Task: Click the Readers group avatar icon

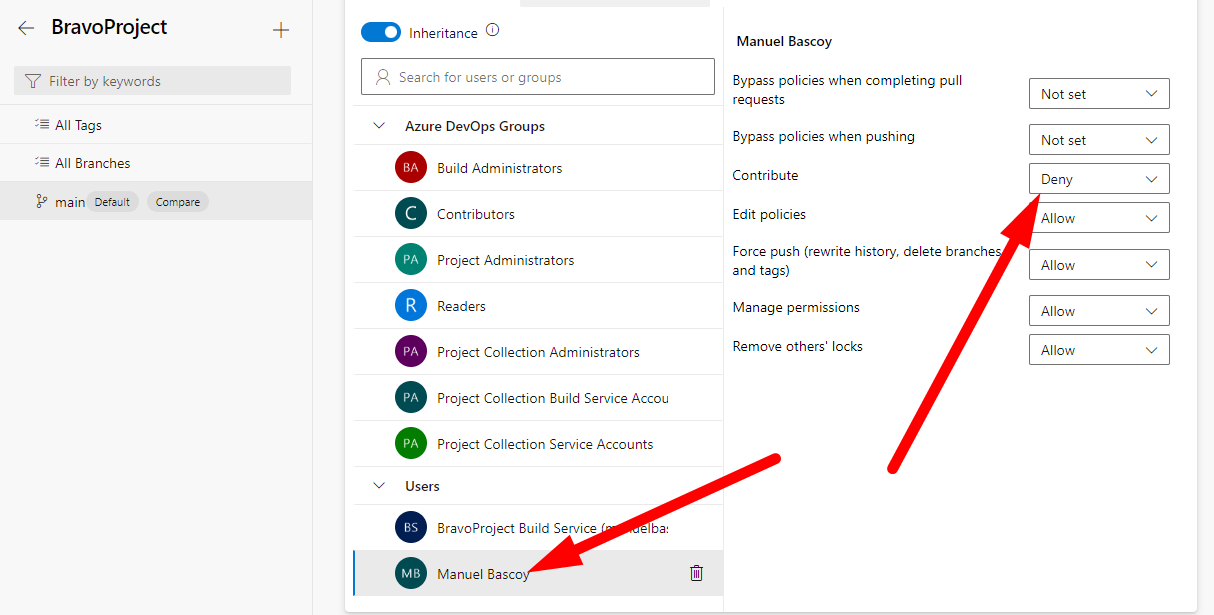Action: click(x=410, y=306)
